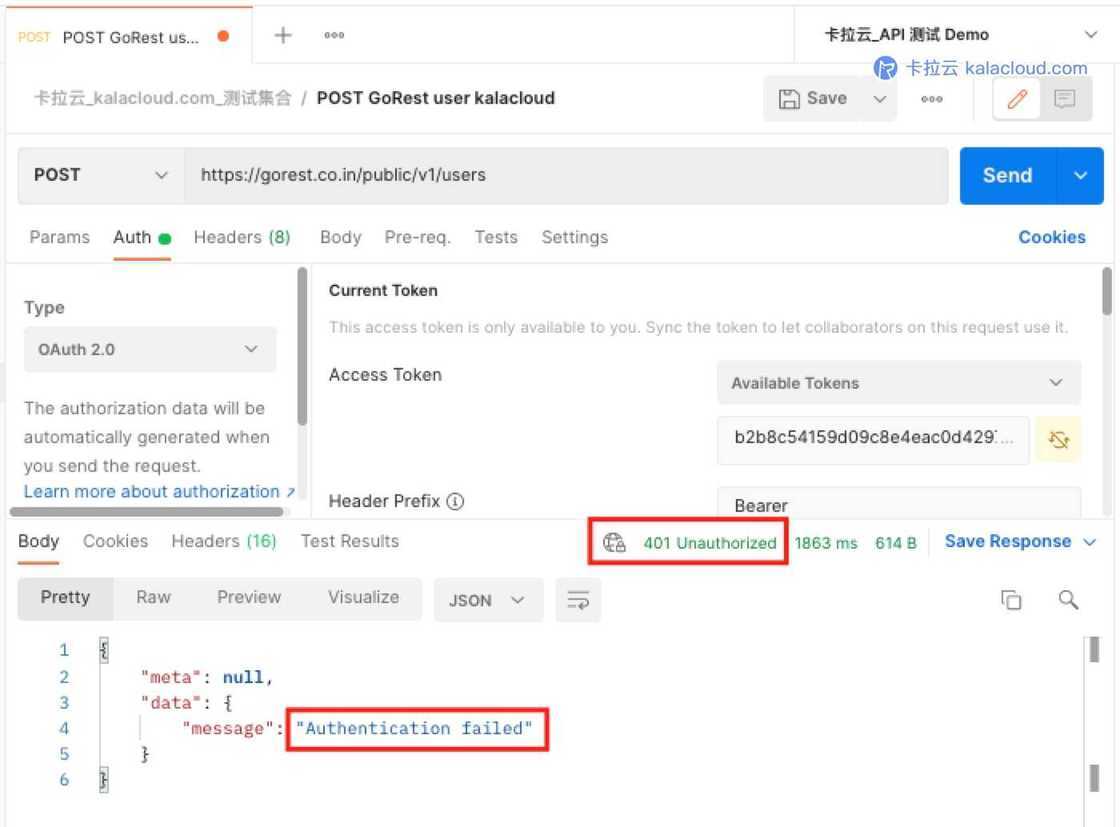Select the Auth request tab

pos(141,237)
